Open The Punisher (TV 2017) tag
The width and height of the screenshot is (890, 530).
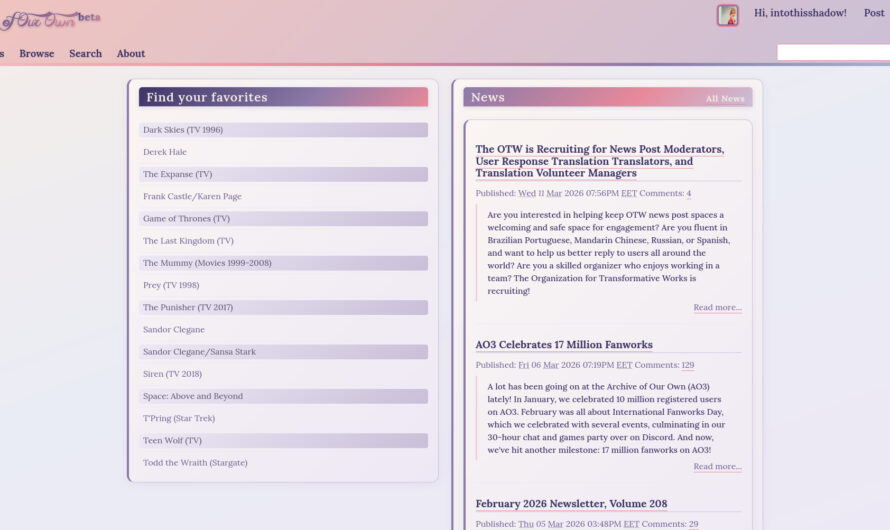click(188, 307)
